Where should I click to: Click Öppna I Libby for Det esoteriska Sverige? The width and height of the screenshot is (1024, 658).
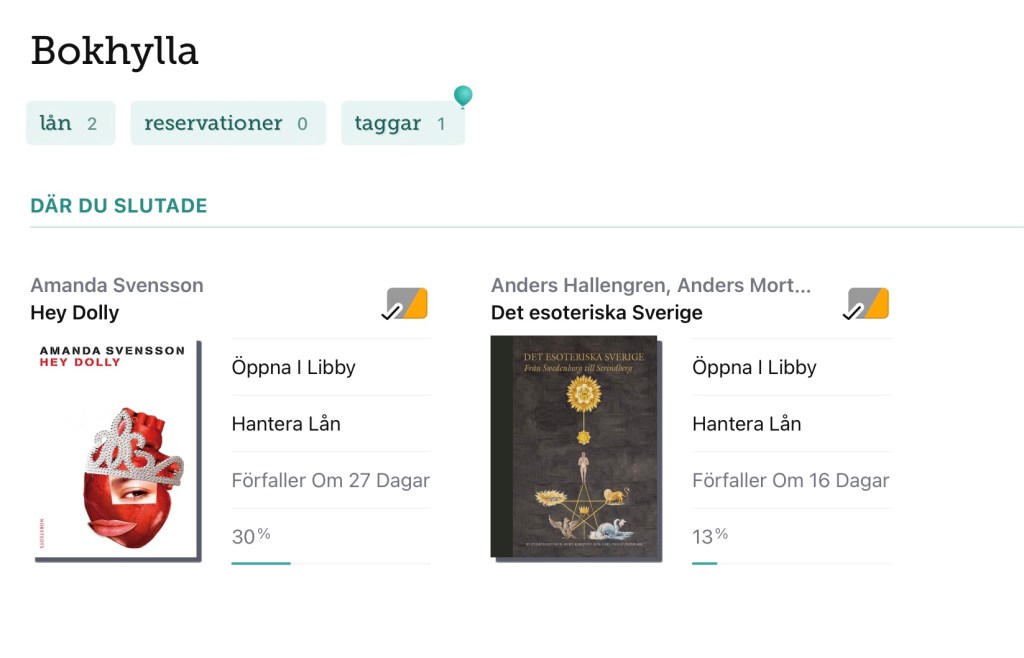(754, 367)
